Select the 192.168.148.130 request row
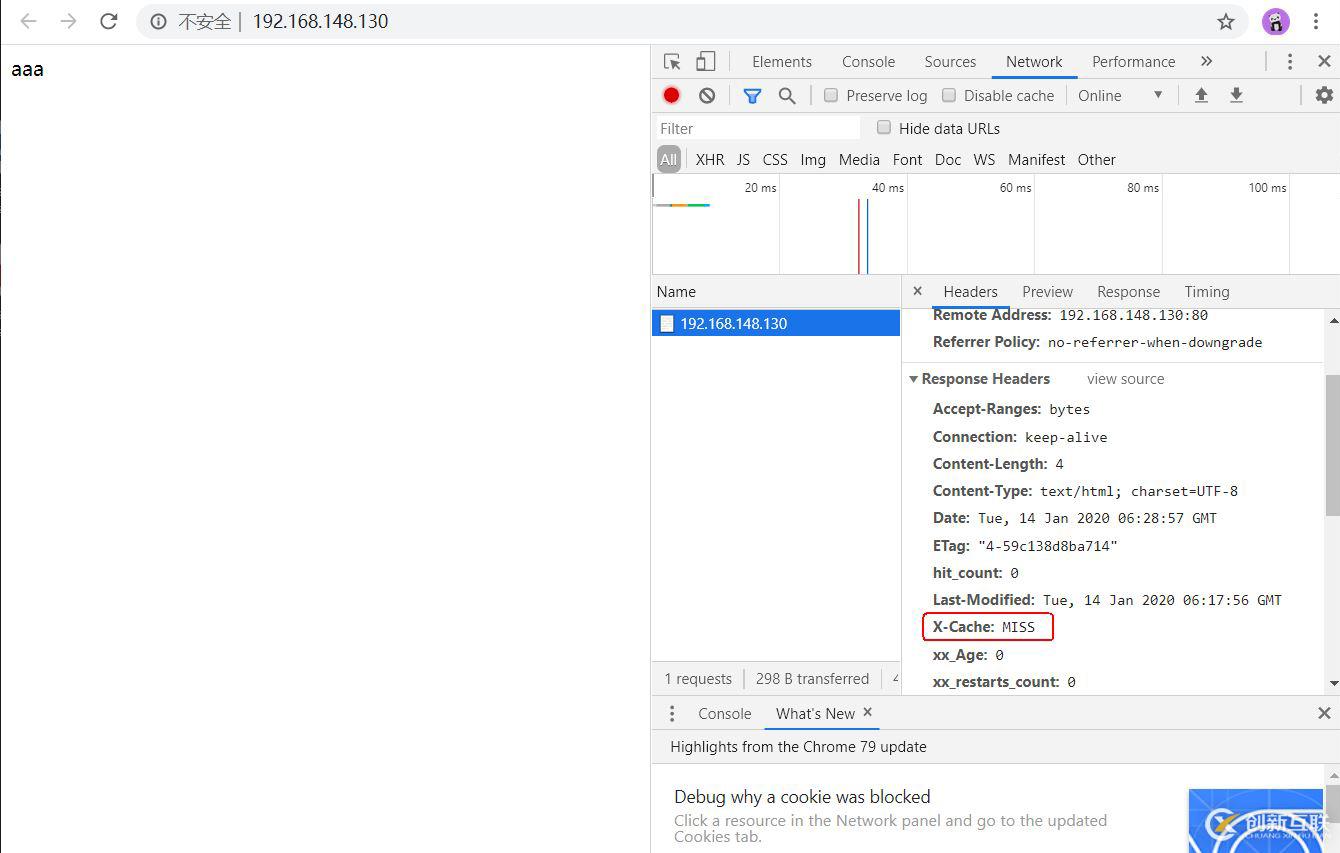Image resolution: width=1340 pixels, height=853 pixels. click(776, 323)
